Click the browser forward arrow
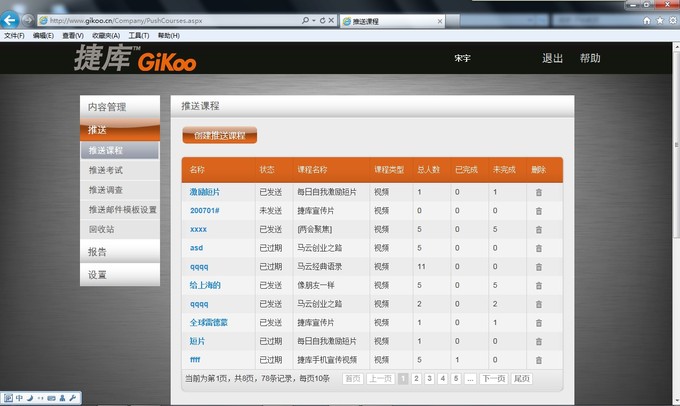Screen dimensions: 680x406 [x=28, y=20]
